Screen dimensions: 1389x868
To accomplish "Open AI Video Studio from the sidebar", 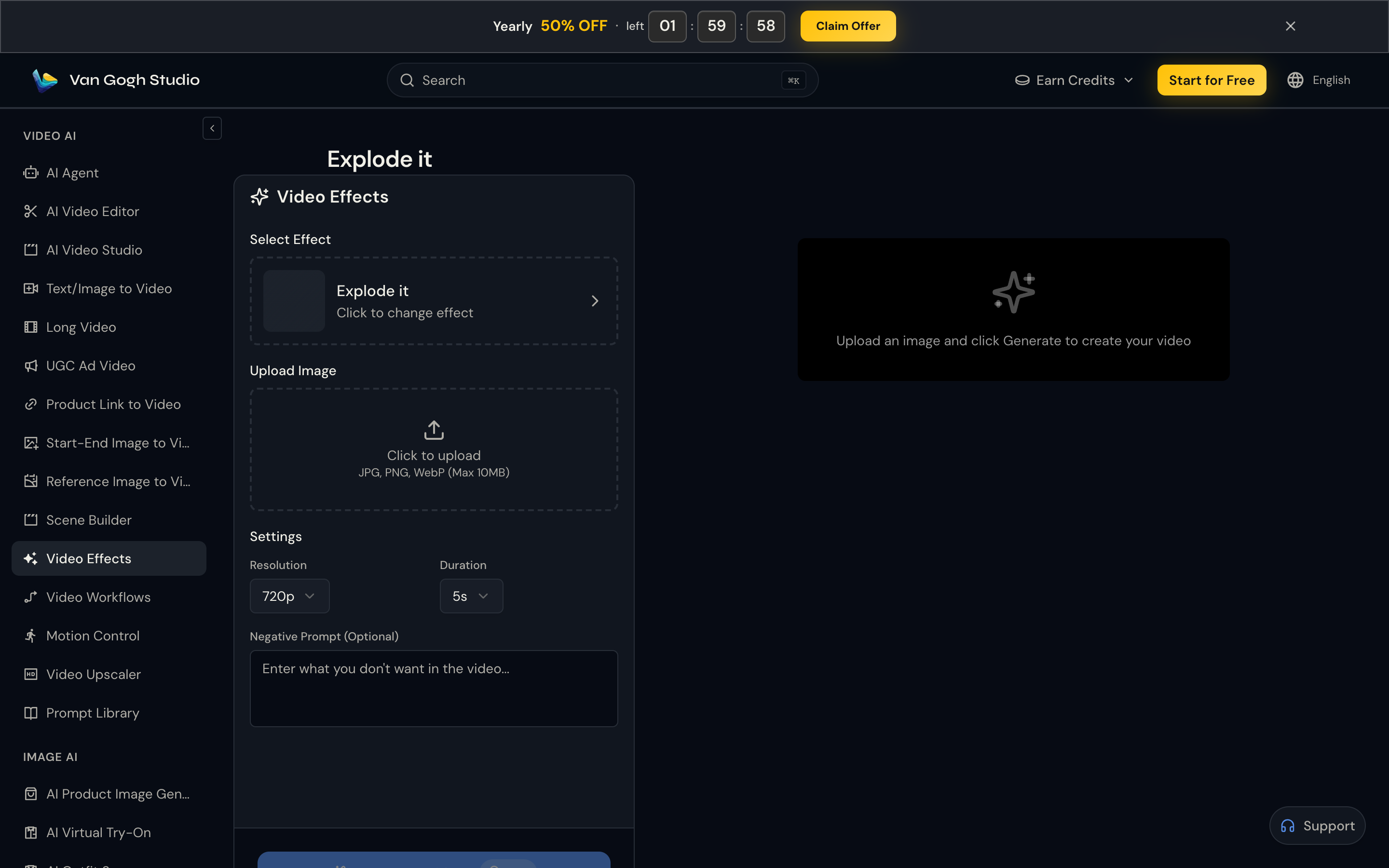I will click(x=109, y=250).
